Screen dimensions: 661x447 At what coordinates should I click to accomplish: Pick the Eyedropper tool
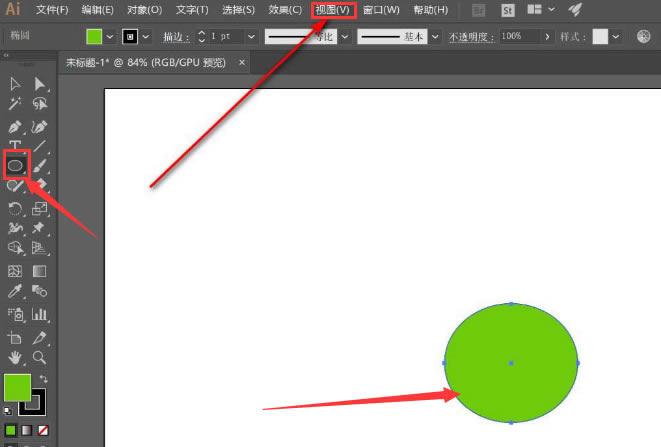(15, 291)
